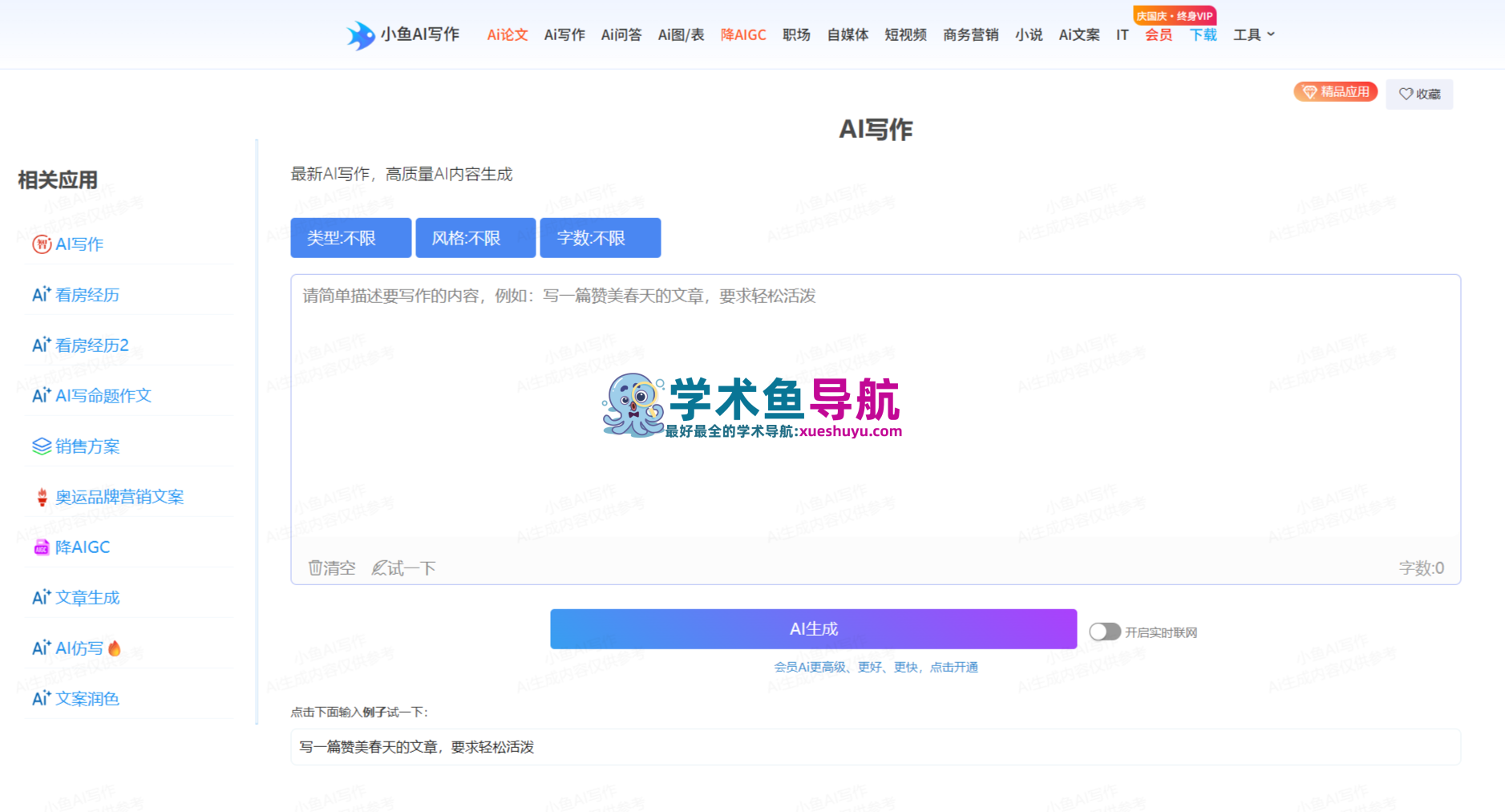Viewport: 1505px width, 812px height.
Task: Click the 会员Ai更高级、更好、更快，点击开通 link
Action: pyautogui.click(x=876, y=667)
